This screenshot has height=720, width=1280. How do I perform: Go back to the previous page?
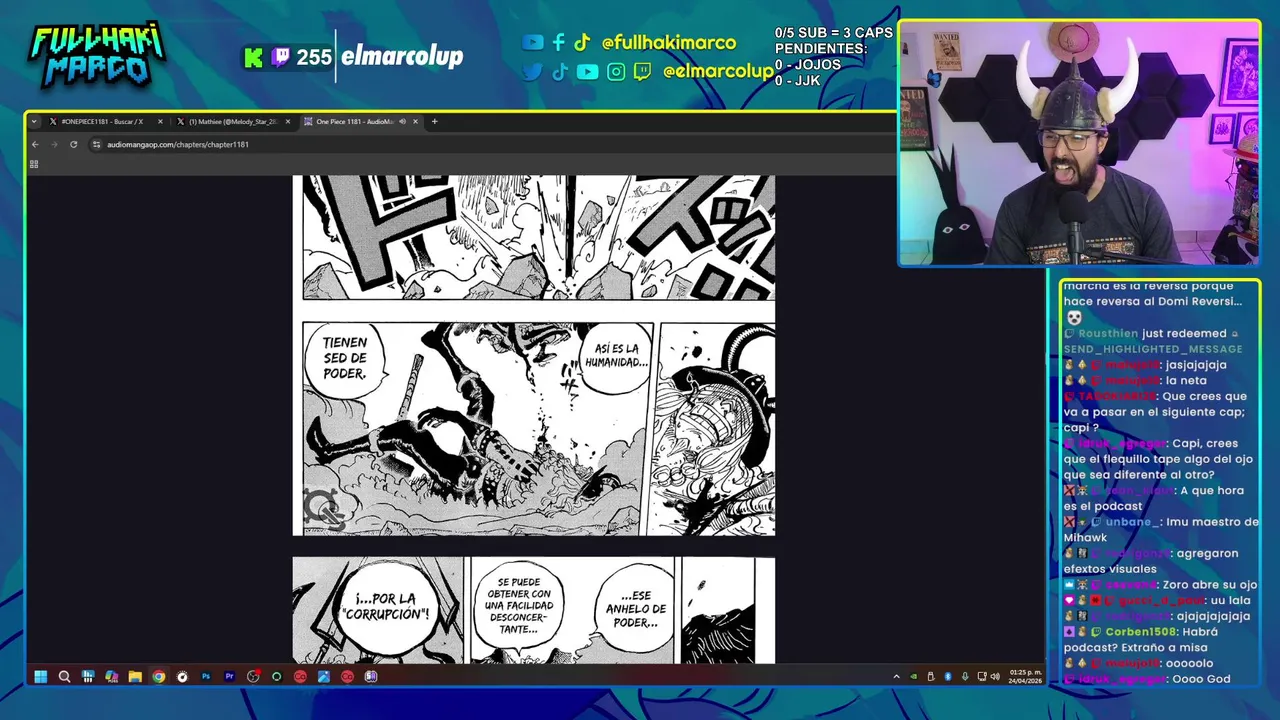pyautogui.click(x=35, y=144)
